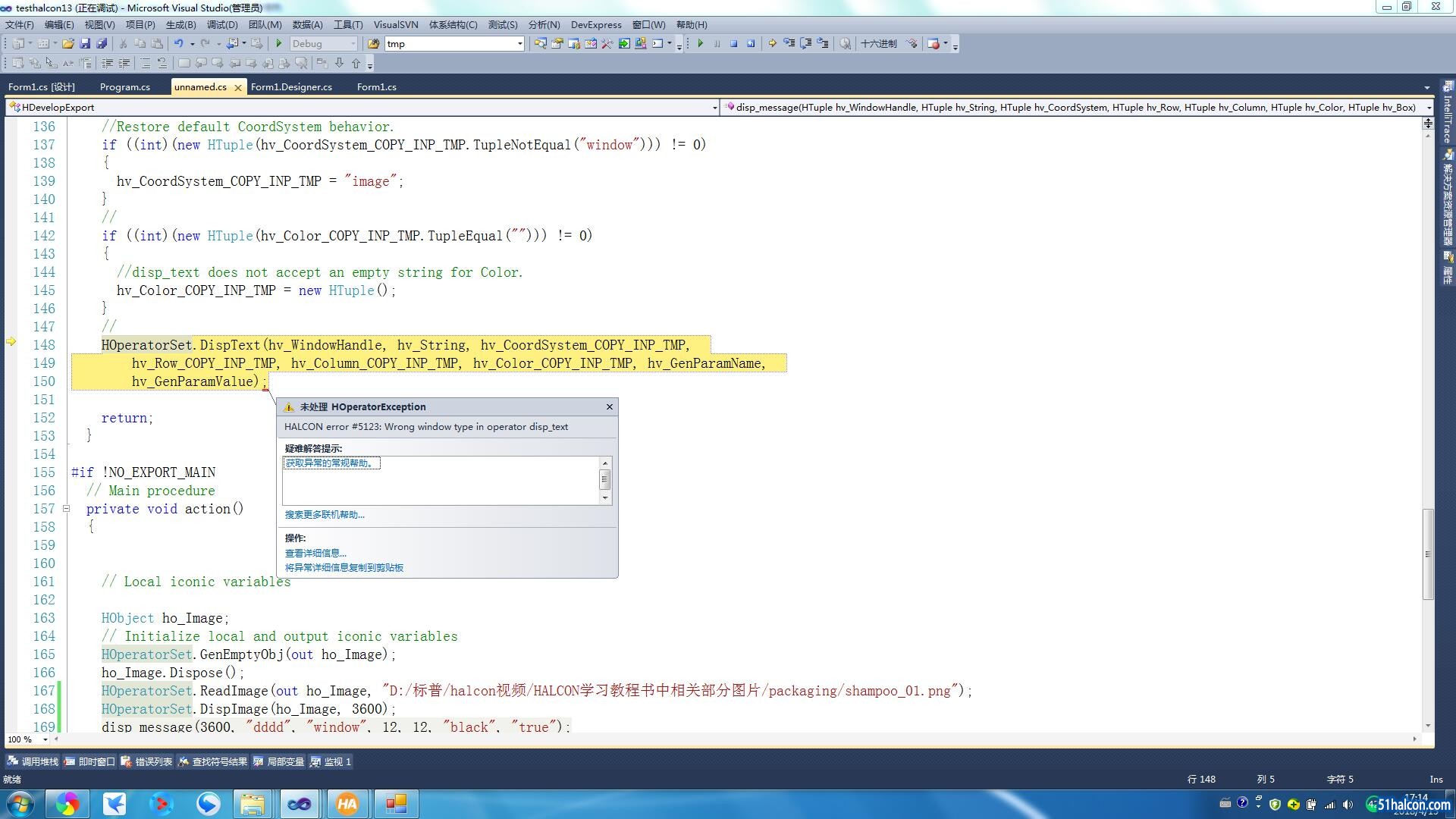Open the DevExpress menu
The height and width of the screenshot is (819, 1456).
click(x=596, y=25)
